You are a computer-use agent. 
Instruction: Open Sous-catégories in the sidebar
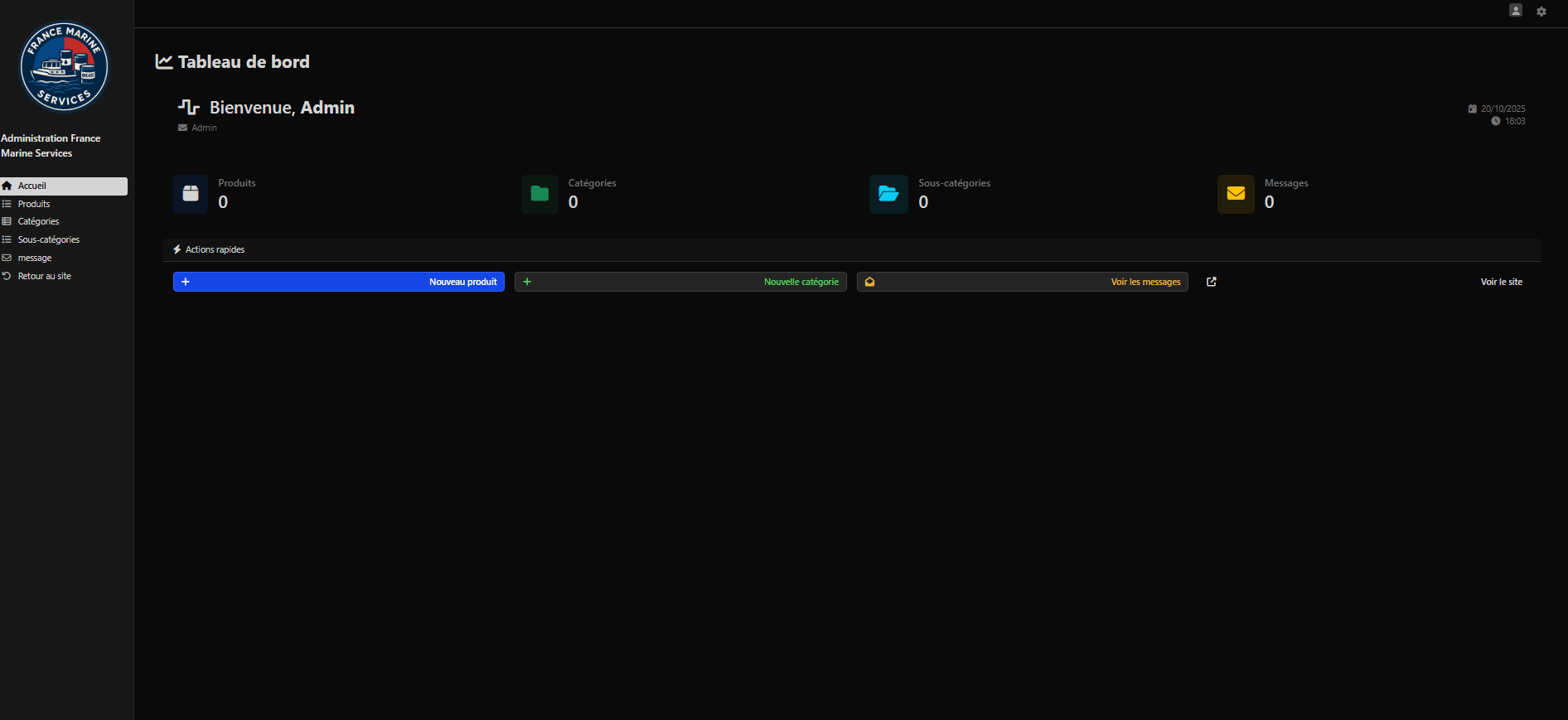tap(49, 240)
